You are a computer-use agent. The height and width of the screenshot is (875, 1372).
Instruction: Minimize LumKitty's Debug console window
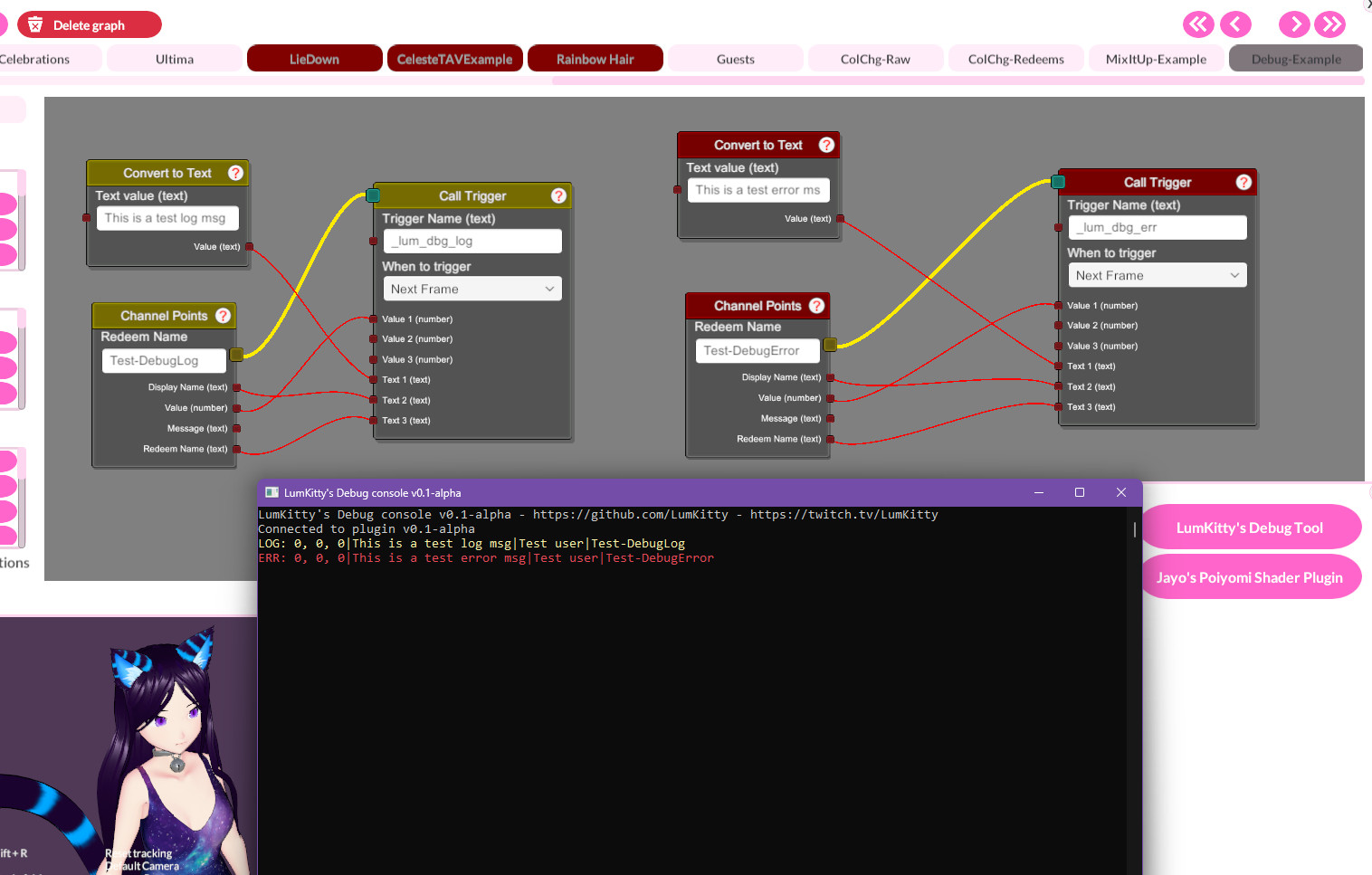coord(1039,492)
